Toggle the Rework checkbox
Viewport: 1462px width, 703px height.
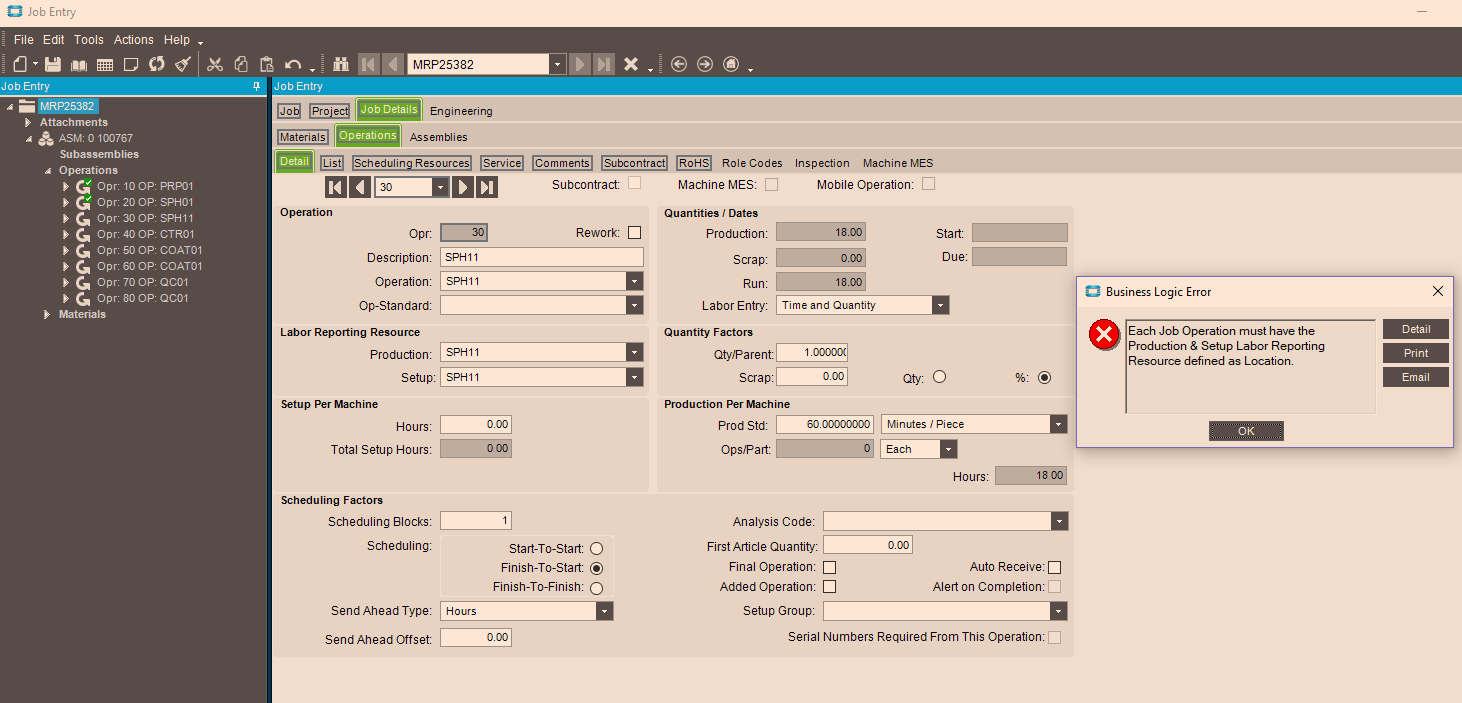click(634, 233)
